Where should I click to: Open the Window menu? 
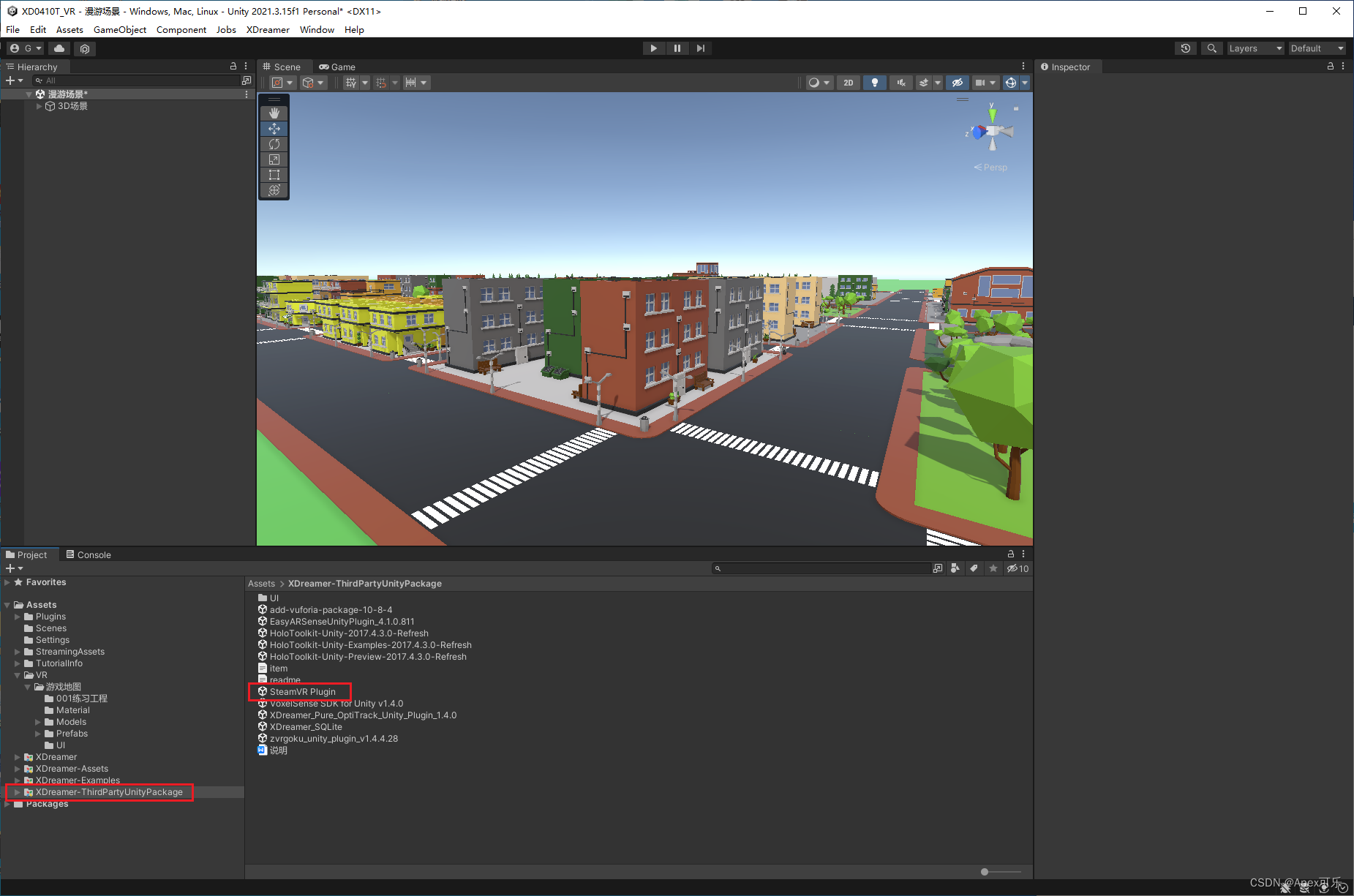(317, 29)
